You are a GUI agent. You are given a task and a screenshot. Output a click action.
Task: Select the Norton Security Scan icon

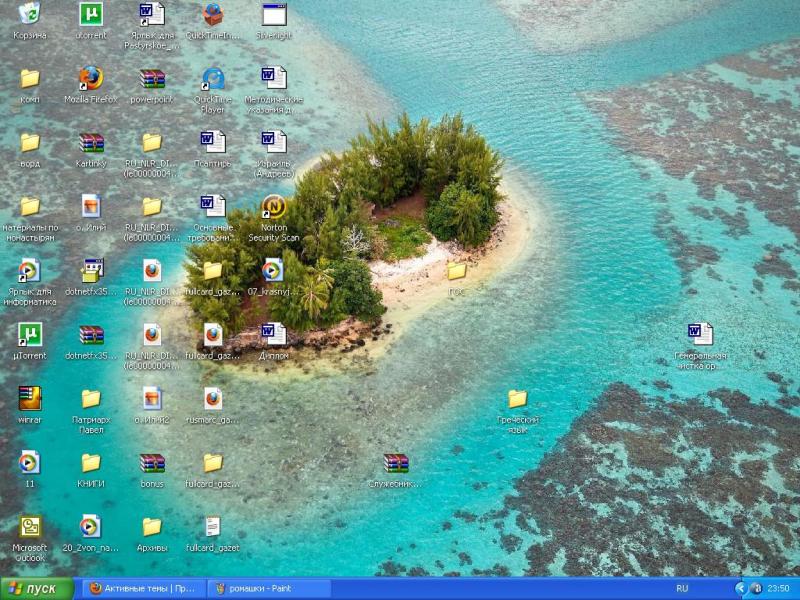273,208
